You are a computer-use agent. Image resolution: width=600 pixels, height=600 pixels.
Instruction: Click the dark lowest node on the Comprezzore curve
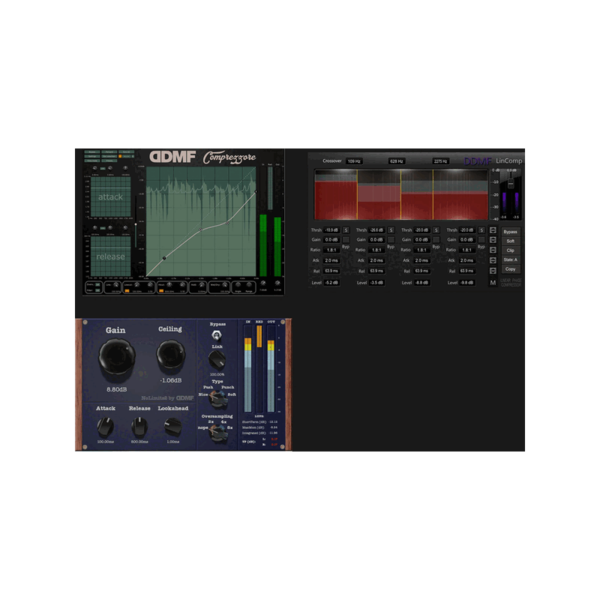point(164,258)
